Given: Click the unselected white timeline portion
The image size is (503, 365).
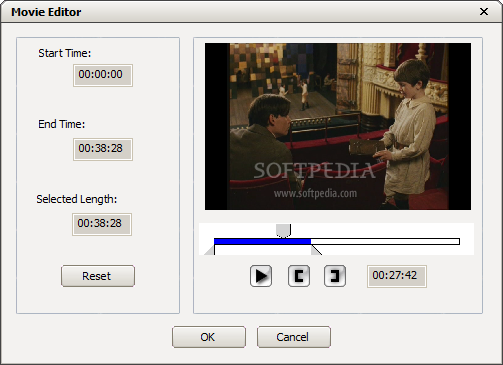Looking at the screenshot, I should coord(385,241).
